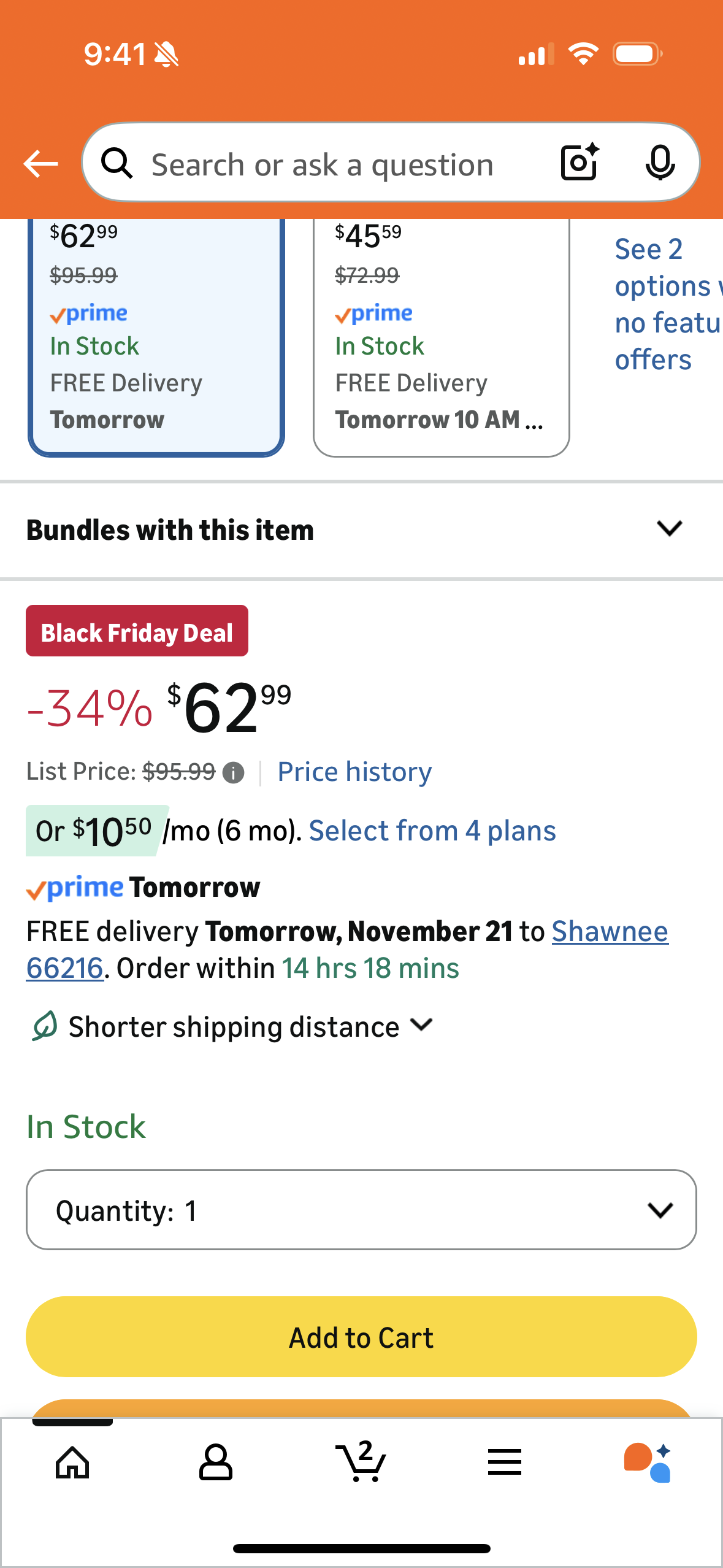Open the hamburger menu tab
Screen dimensions: 723x1568
click(x=505, y=1462)
